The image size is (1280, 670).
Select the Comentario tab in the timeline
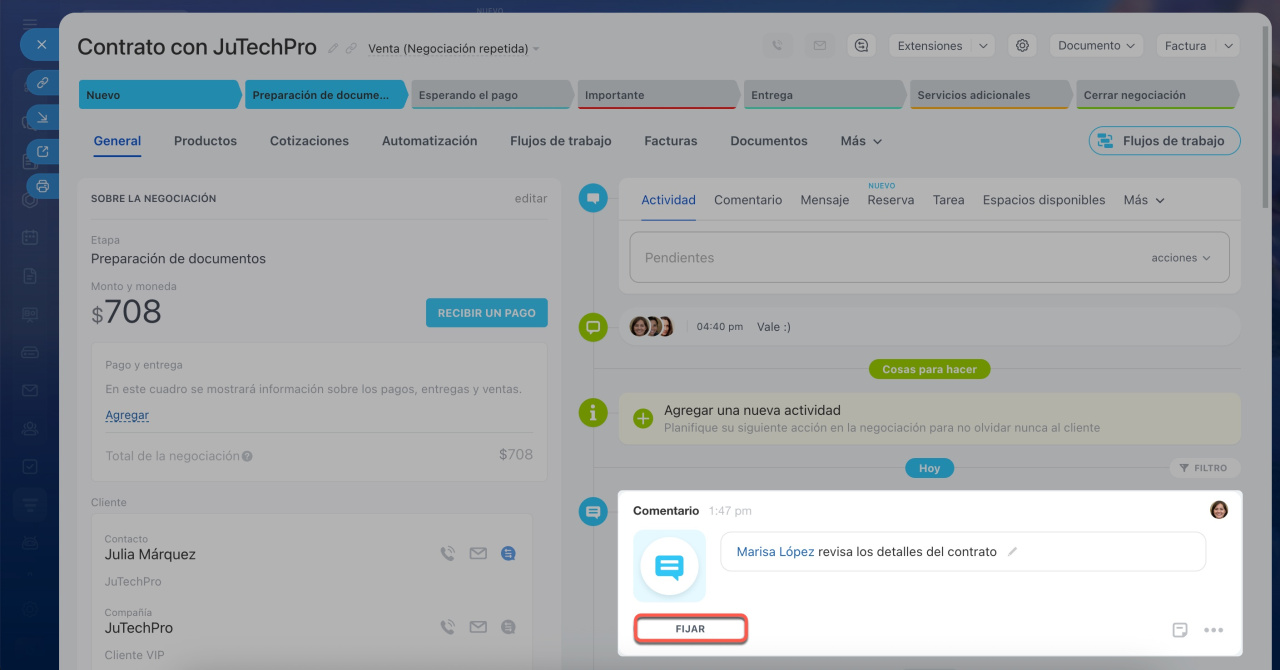point(747,200)
